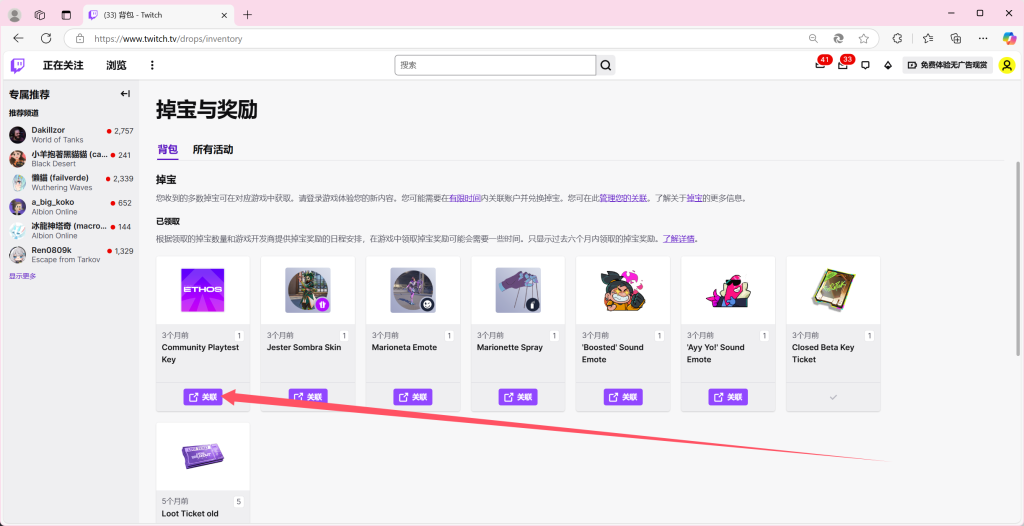1024x526 pixels.
Task: Click 关联 for Community Playtest Key
Action: (x=203, y=397)
